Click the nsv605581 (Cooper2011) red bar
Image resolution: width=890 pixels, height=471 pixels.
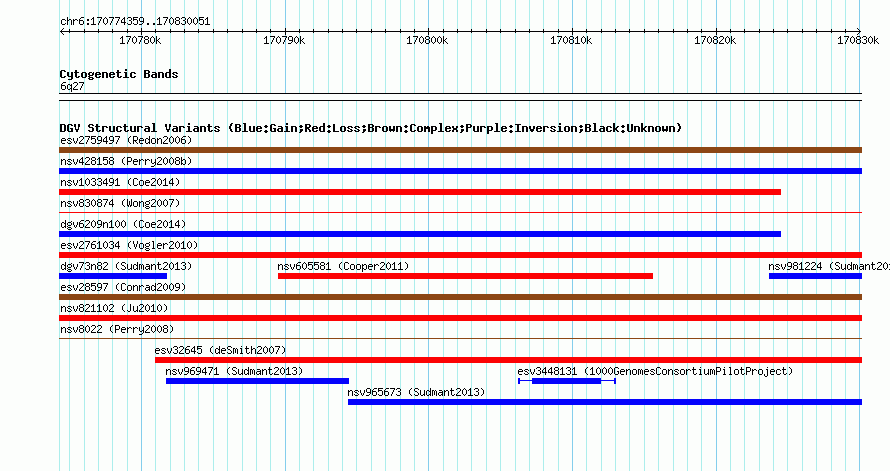pos(465,276)
